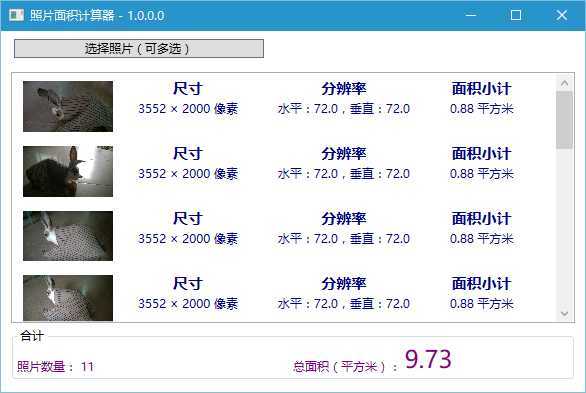
Task: Click the first row's 分辨率 heading
Action: pos(344,89)
